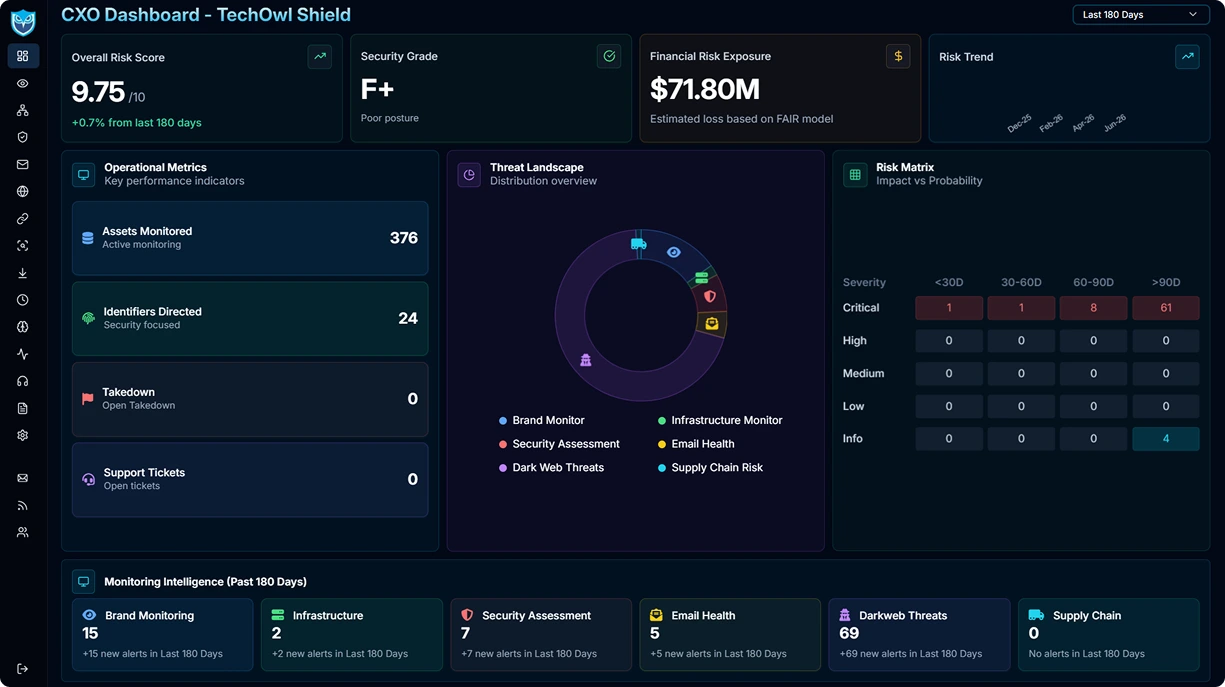Toggle Security Assessment legend item
The width and height of the screenshot is (1225, 687).
point(559,444)
